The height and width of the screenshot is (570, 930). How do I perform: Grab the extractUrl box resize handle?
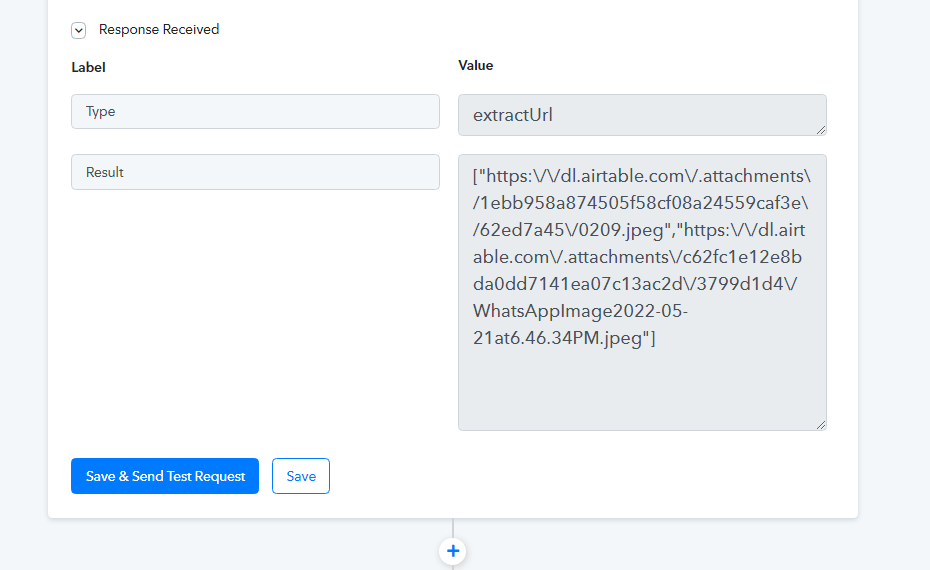click(821, 130)
